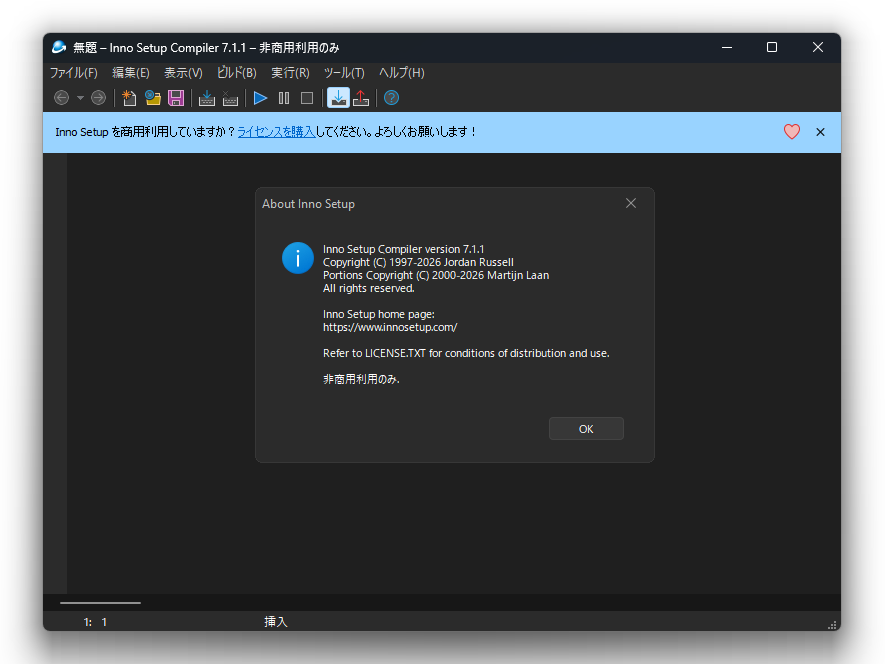The height and width of the screenshot is (664, 885).
Task: Click the resize grip at the status bar corner
Action: 832,624
